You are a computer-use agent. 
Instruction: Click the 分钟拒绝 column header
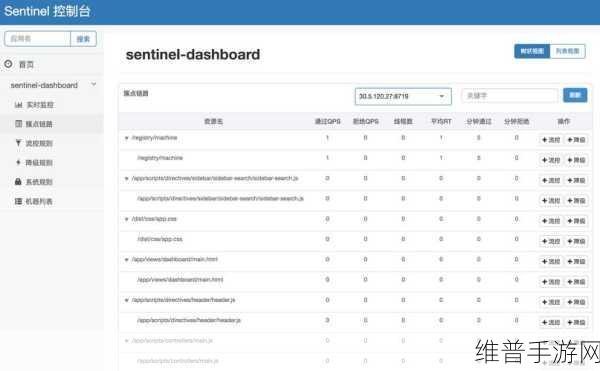517,121
